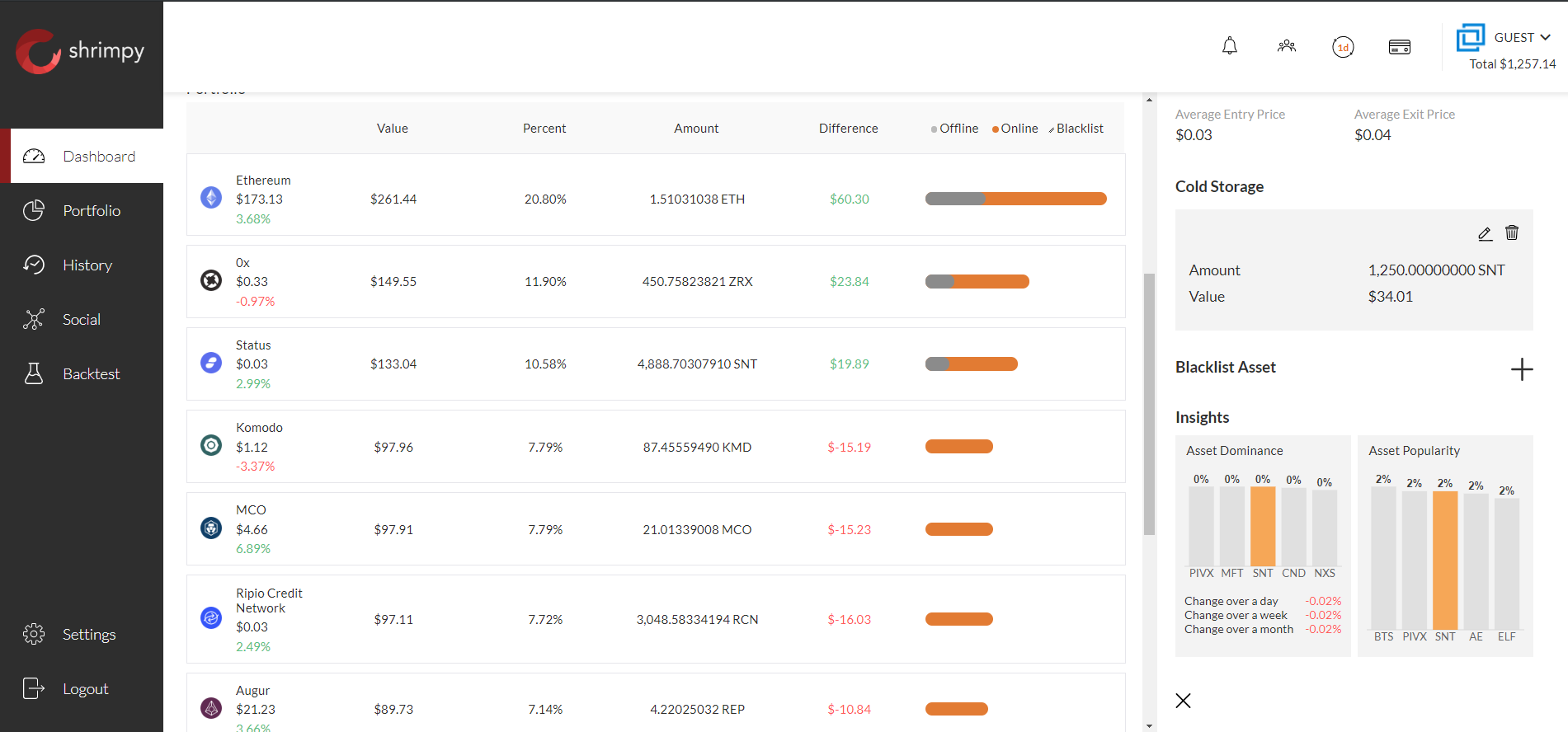Sort the table by Value column
Image resolution: width=1568 pixels, height=732 pixels.
pyautogui.click(x=393, y=129)
